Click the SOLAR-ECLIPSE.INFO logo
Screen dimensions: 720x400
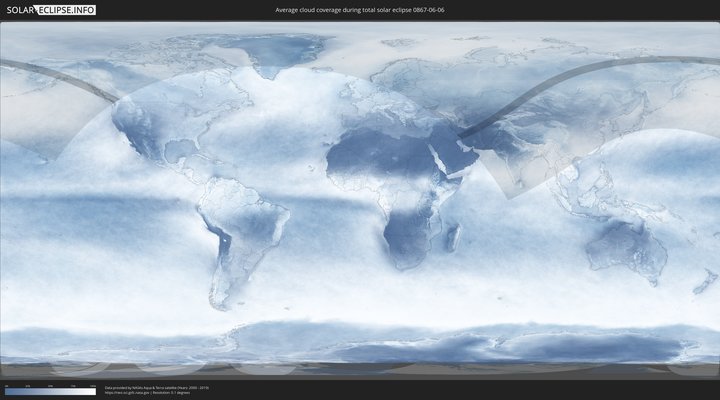[x=51, y=10]
